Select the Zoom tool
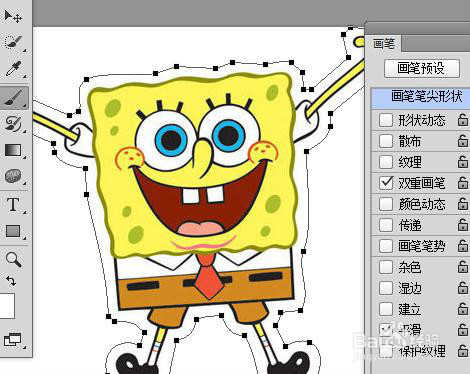 pyautogui.click(x=13, y=259)
